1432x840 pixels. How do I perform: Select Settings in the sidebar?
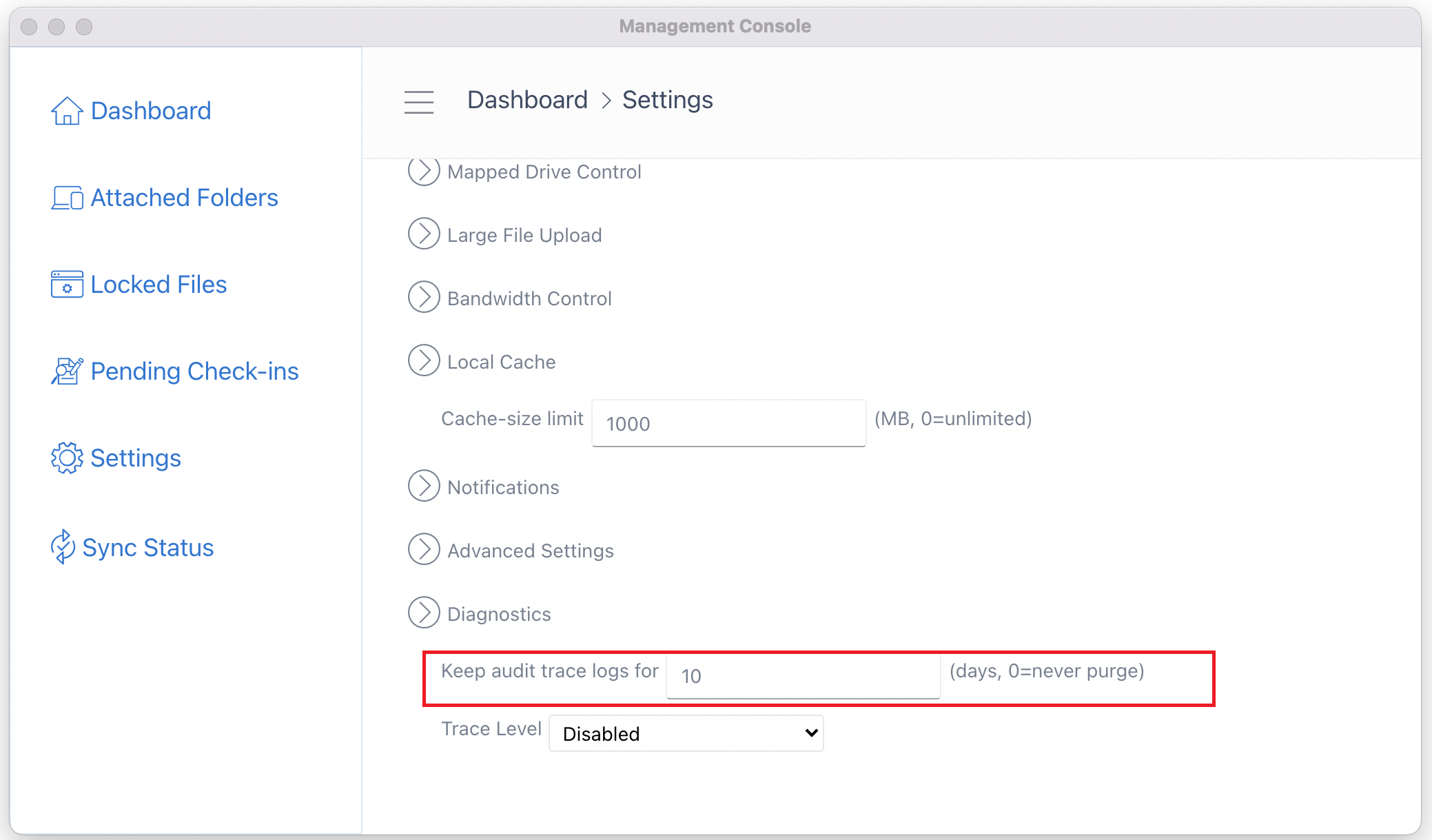coord(136,458)
